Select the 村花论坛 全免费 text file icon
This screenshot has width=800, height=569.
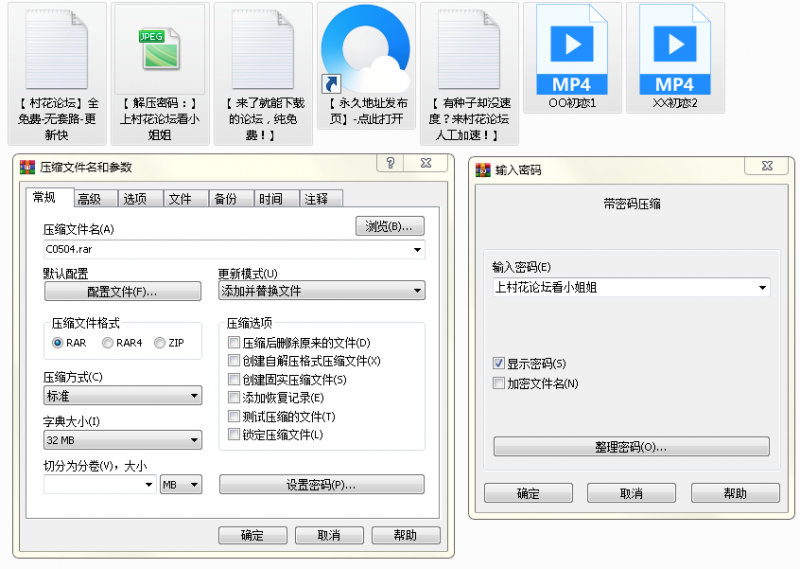pyautogui.click(x=57, y=50)
